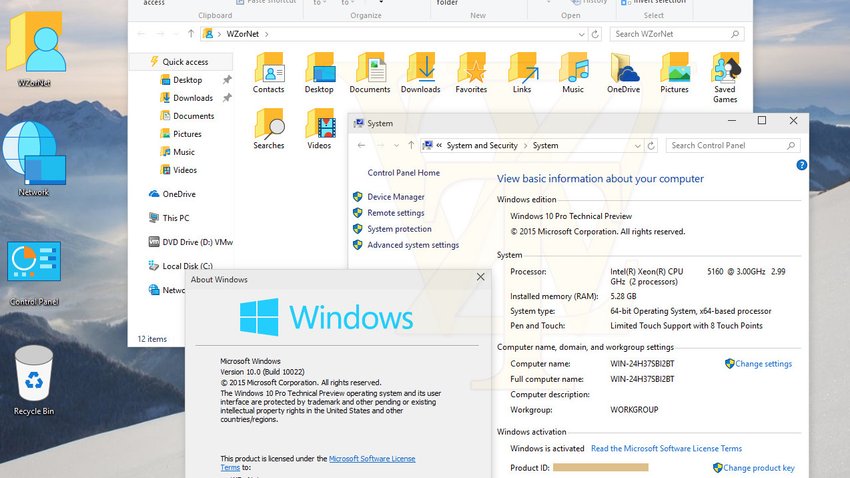The height and width of the screenshot is (478, 850).
Task: Go up one level in Explorer window
Action: click(191, 34)
